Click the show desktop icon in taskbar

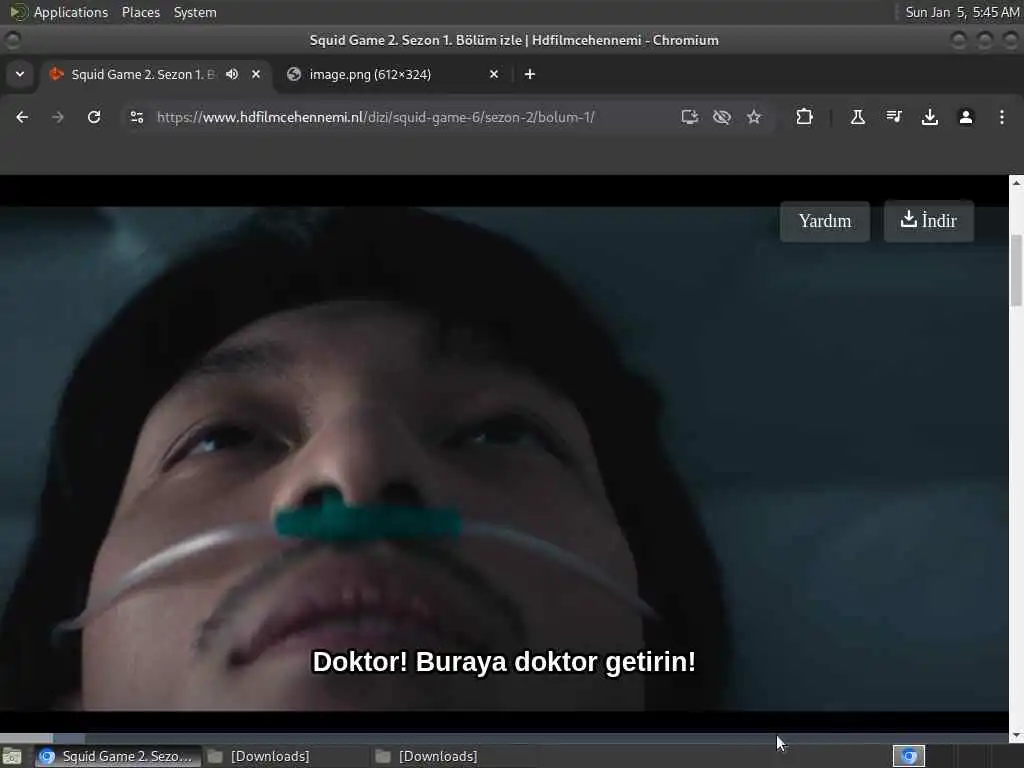pos(12,756)
